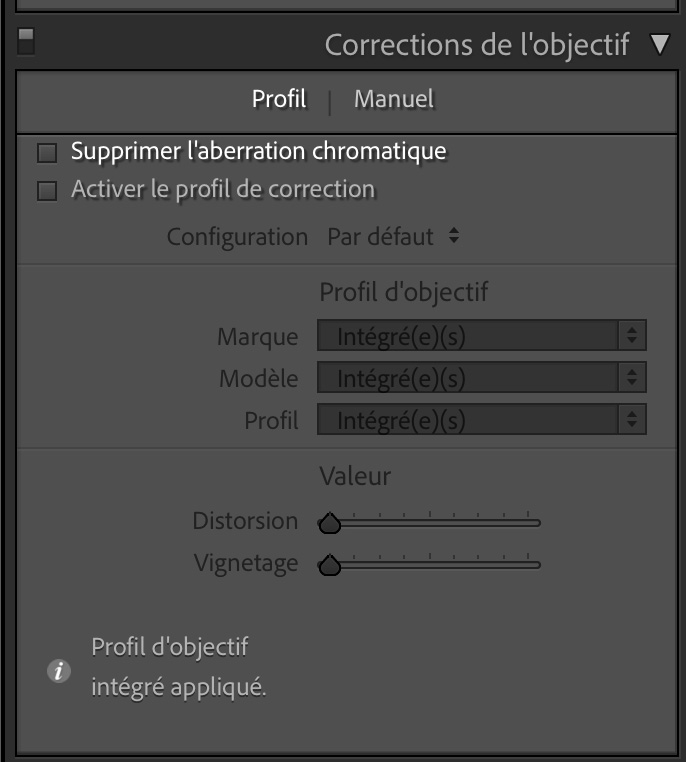Click the Marque dropdown stepper arrows
The width and height of the screenshot is (686, 762).
tap(632, 335)
